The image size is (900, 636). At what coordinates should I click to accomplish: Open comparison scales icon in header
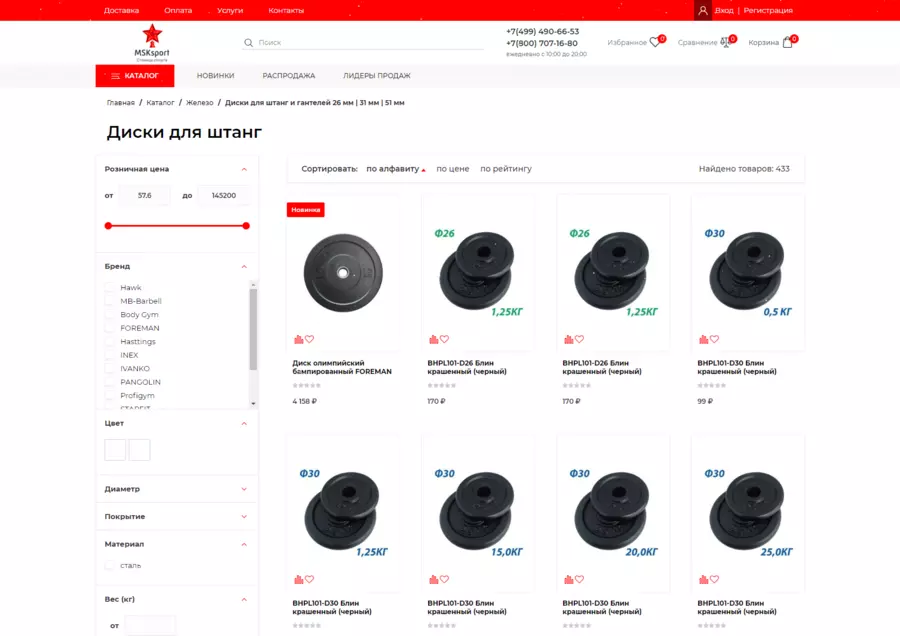tap(725, 42)
